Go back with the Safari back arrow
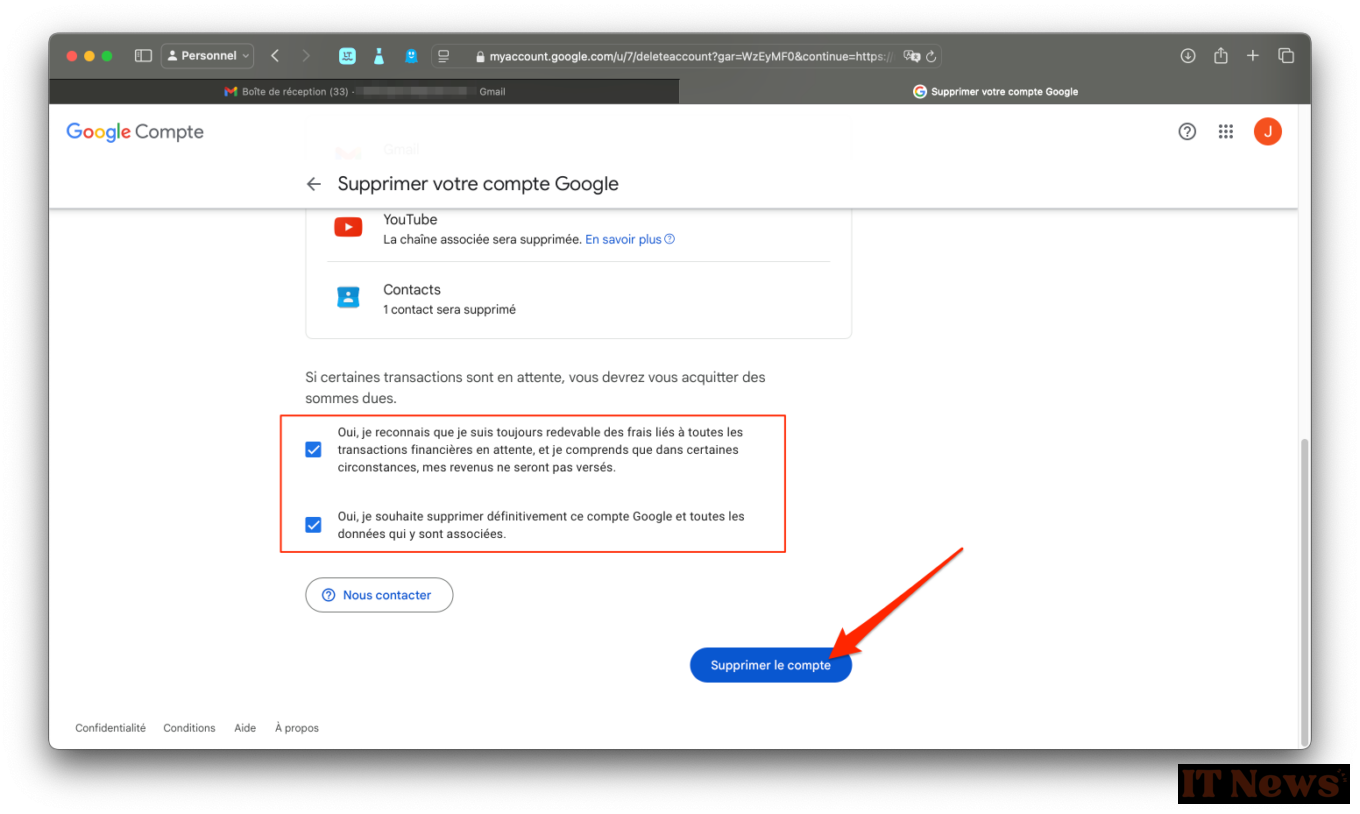1360x814 pixels. 275,56
